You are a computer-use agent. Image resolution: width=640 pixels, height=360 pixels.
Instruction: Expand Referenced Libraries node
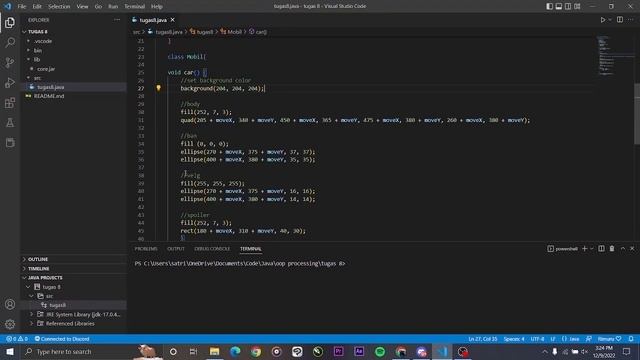click(31, 323)
